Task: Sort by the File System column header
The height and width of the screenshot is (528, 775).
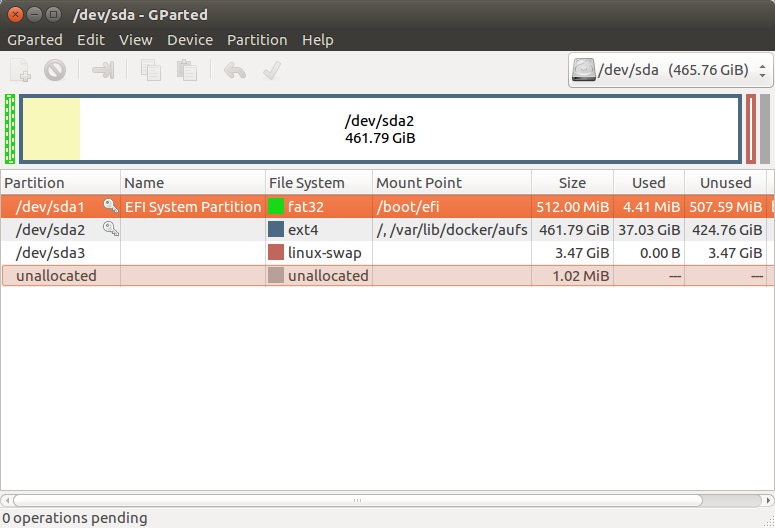Action: (319, 182)
